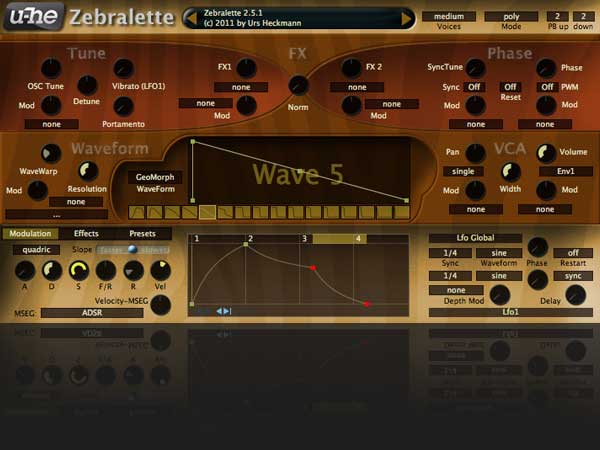
Task: Open the quadric envelope mode dropdown
Action: click(36, 250)
